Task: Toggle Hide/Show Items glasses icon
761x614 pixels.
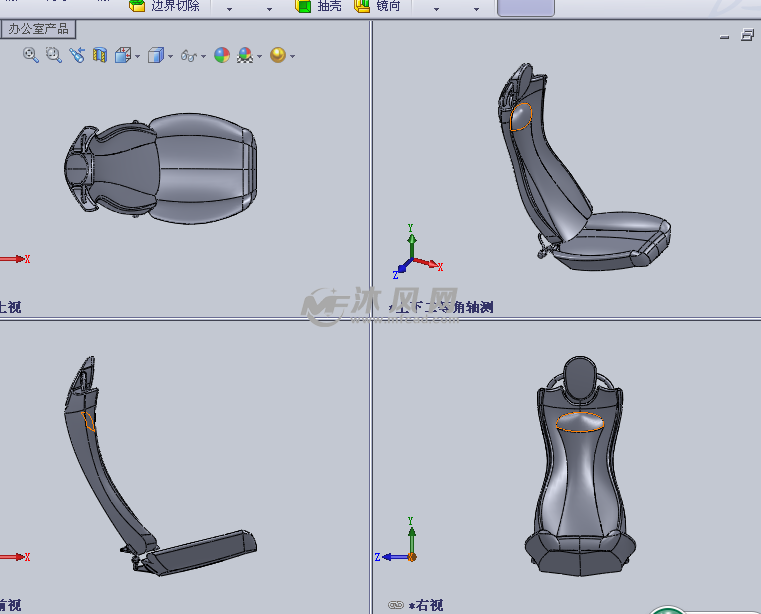Action: click(188, 55)
